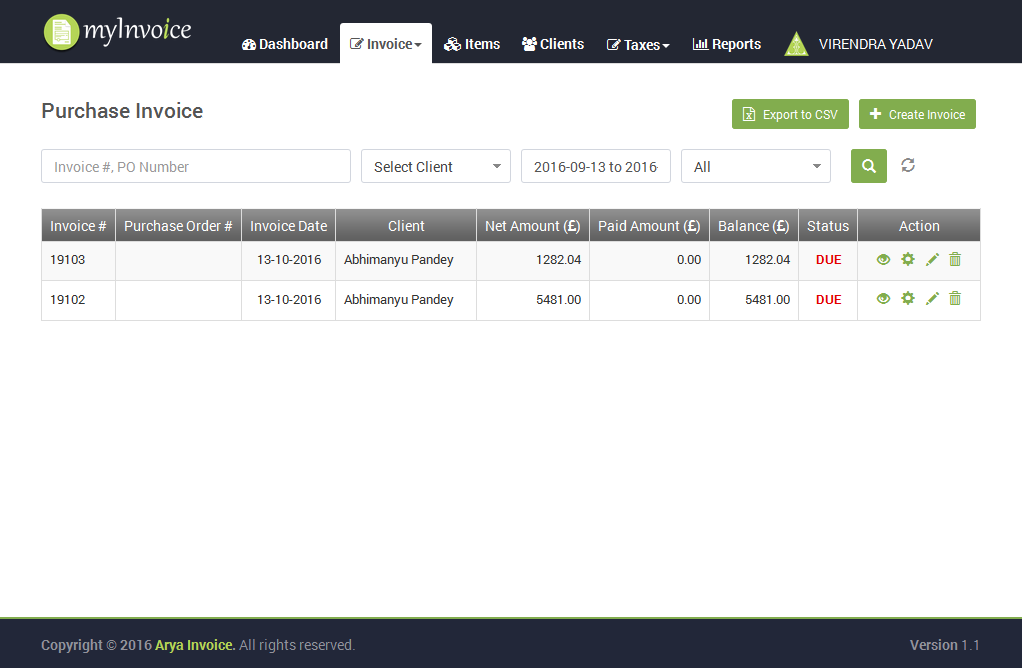Viewport: 1022px width, 668px height.
Task: Reset filters with the refresh icon
Action: [x=908, y=166]
